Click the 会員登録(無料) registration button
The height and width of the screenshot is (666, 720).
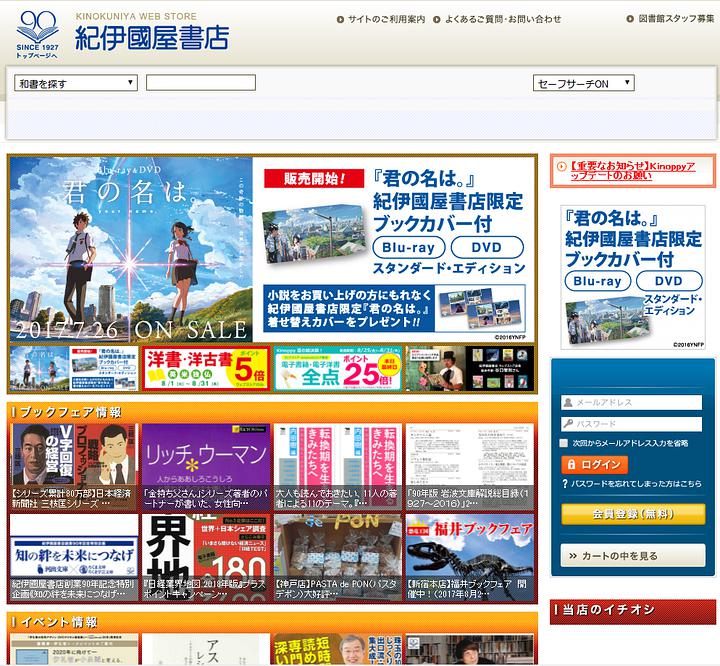pos(632,514)
